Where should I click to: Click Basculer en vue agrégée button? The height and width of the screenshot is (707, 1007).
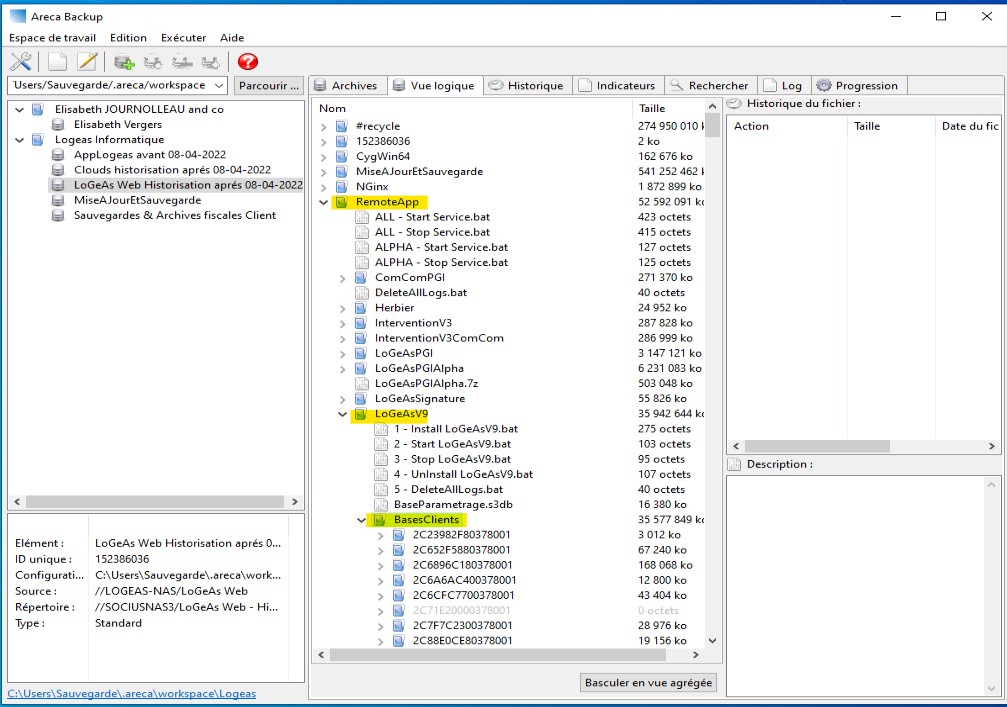coord(648,683)
